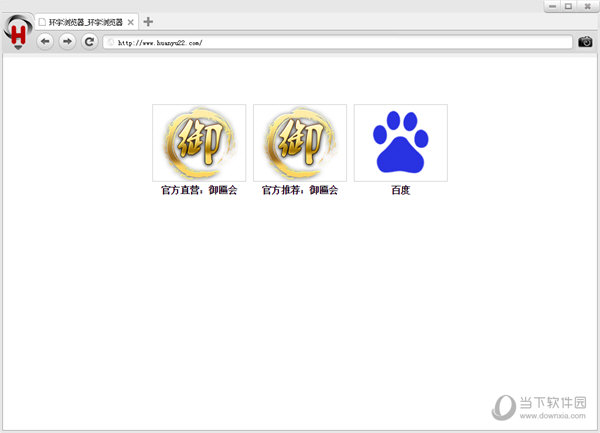Click the red H browser logo menu
The width and height of the screenshot is (600, 433).
(18, 33)
